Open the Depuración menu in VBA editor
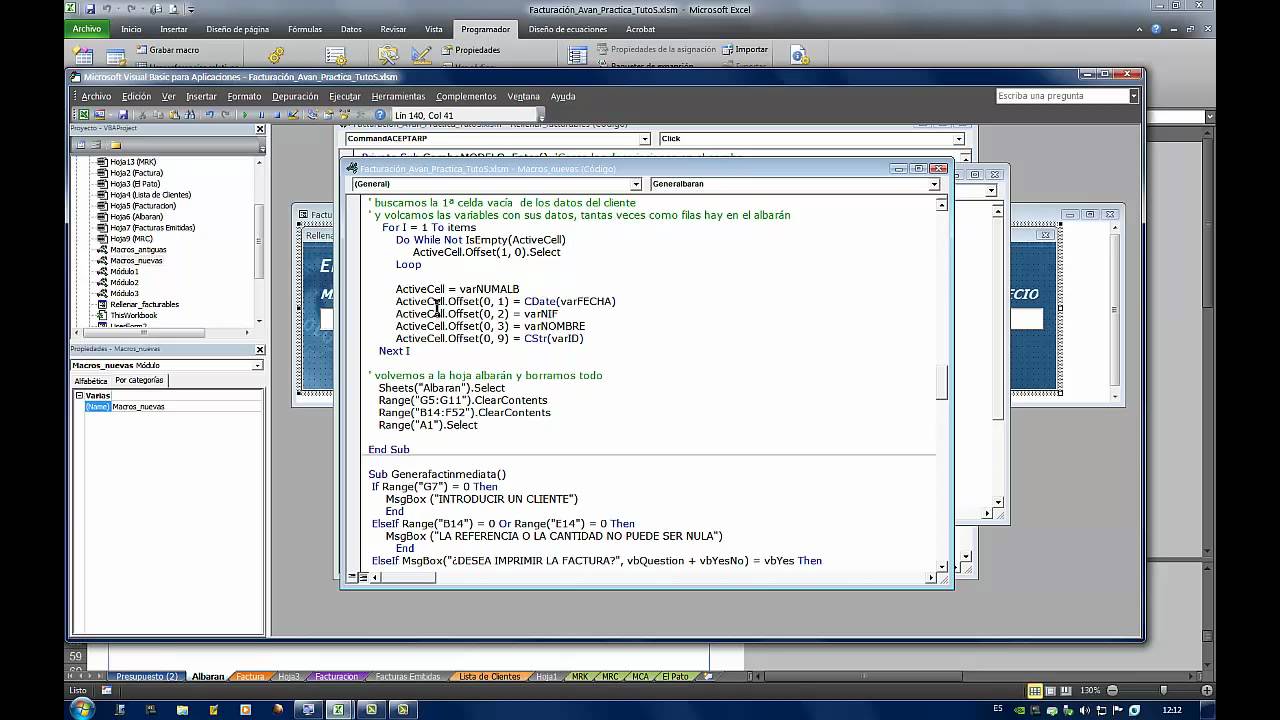Image resolution: width=1280 pixels, height=720 pixels. point(295,97)
